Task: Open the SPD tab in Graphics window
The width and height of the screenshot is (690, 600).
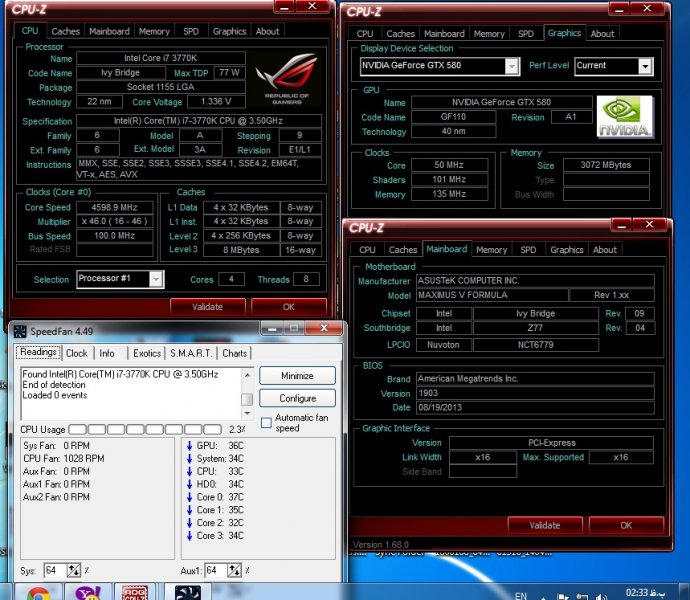Action: (525, 33)
